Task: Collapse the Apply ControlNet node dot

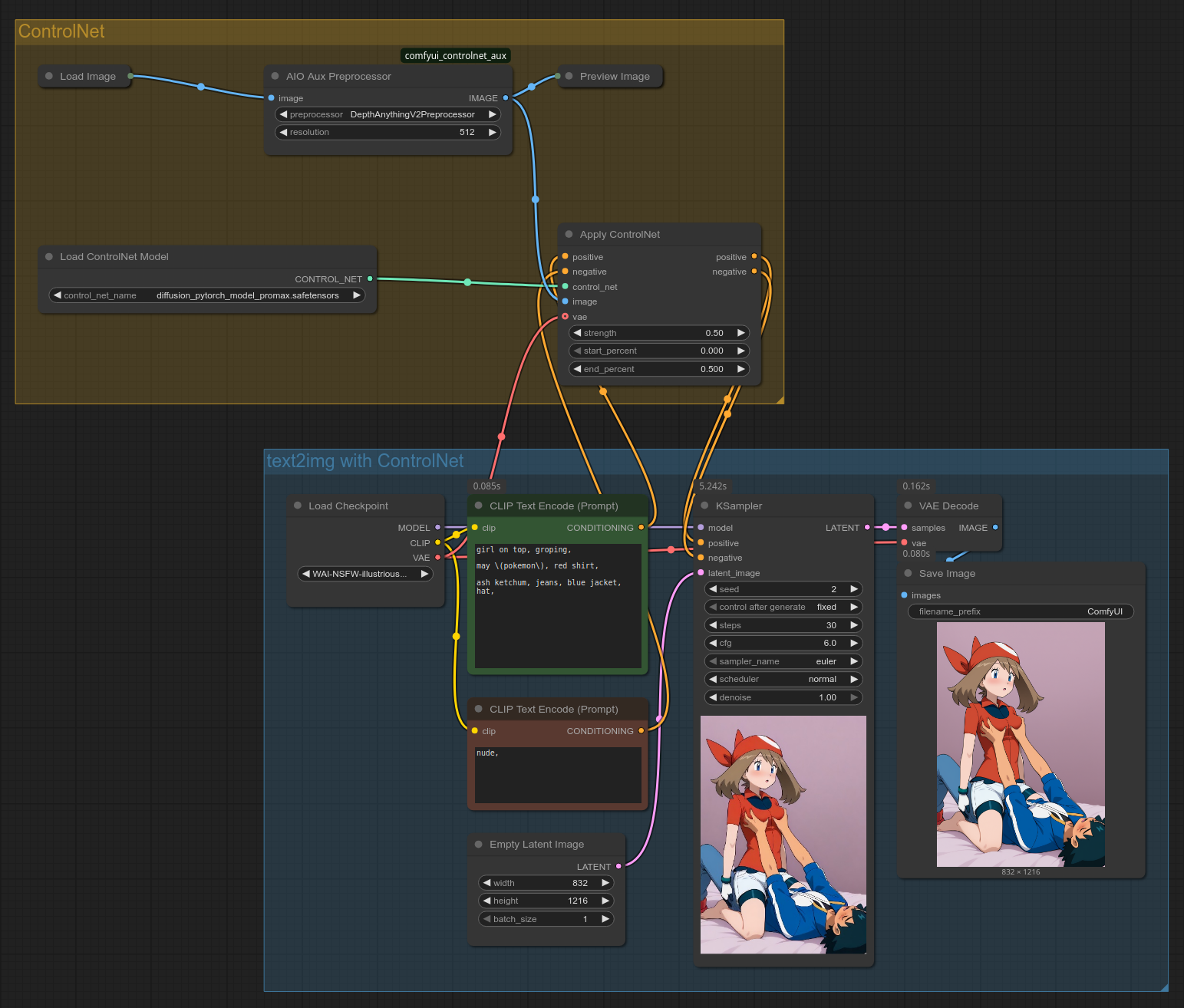Action: (x=569, y=234)
